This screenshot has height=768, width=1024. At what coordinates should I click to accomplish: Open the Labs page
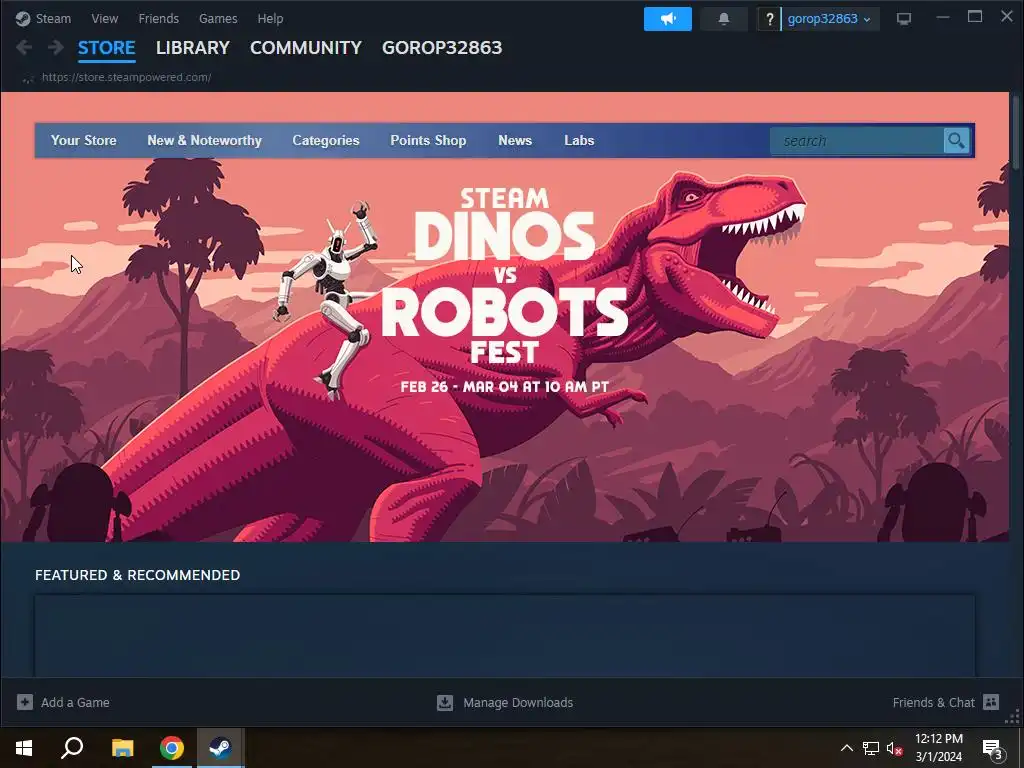click(x=579, y=140)
